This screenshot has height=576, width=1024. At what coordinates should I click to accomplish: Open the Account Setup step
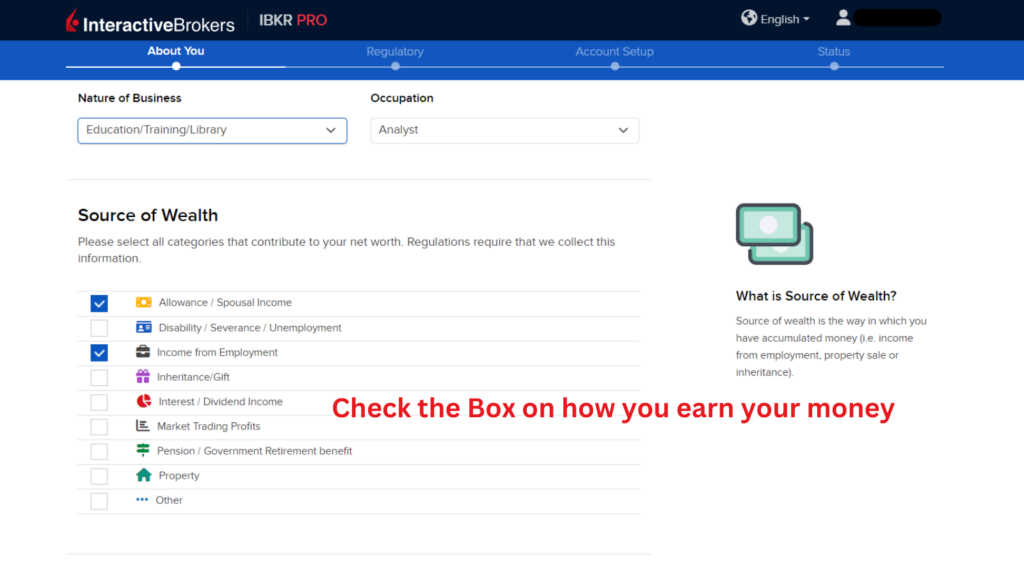(x=614, y=51)
